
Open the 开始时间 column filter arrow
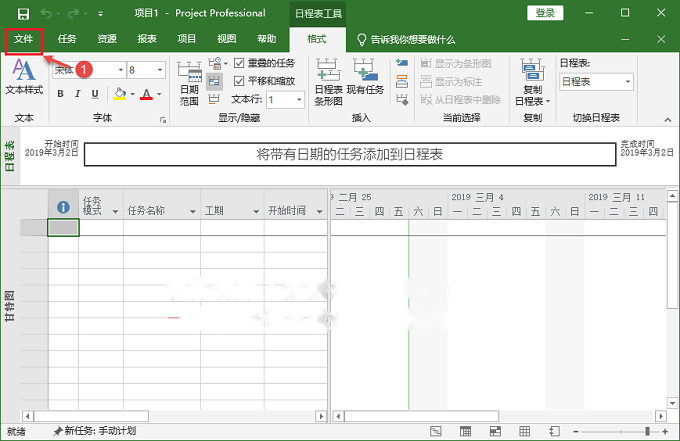coord(320,212)
